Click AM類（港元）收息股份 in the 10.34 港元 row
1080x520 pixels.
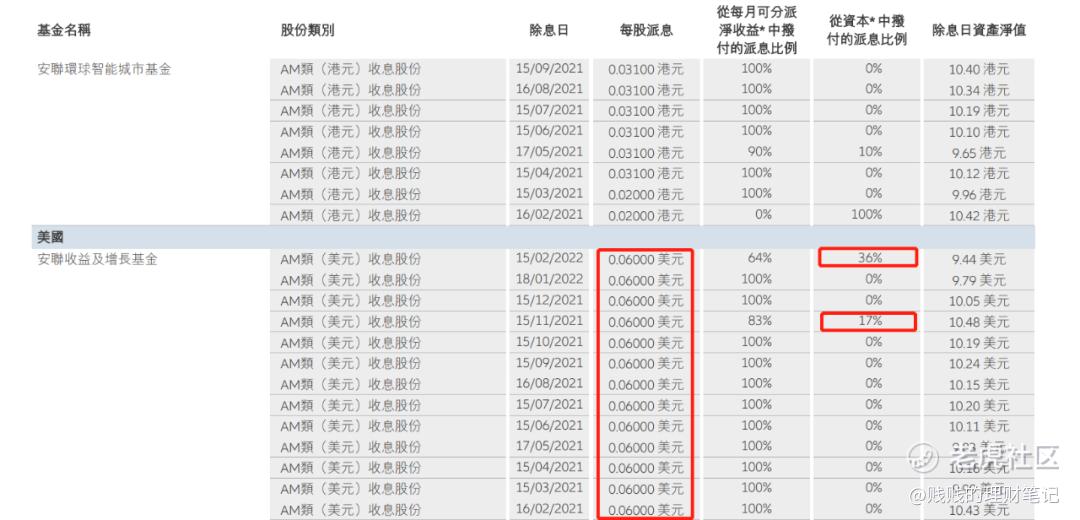(351, 90)
